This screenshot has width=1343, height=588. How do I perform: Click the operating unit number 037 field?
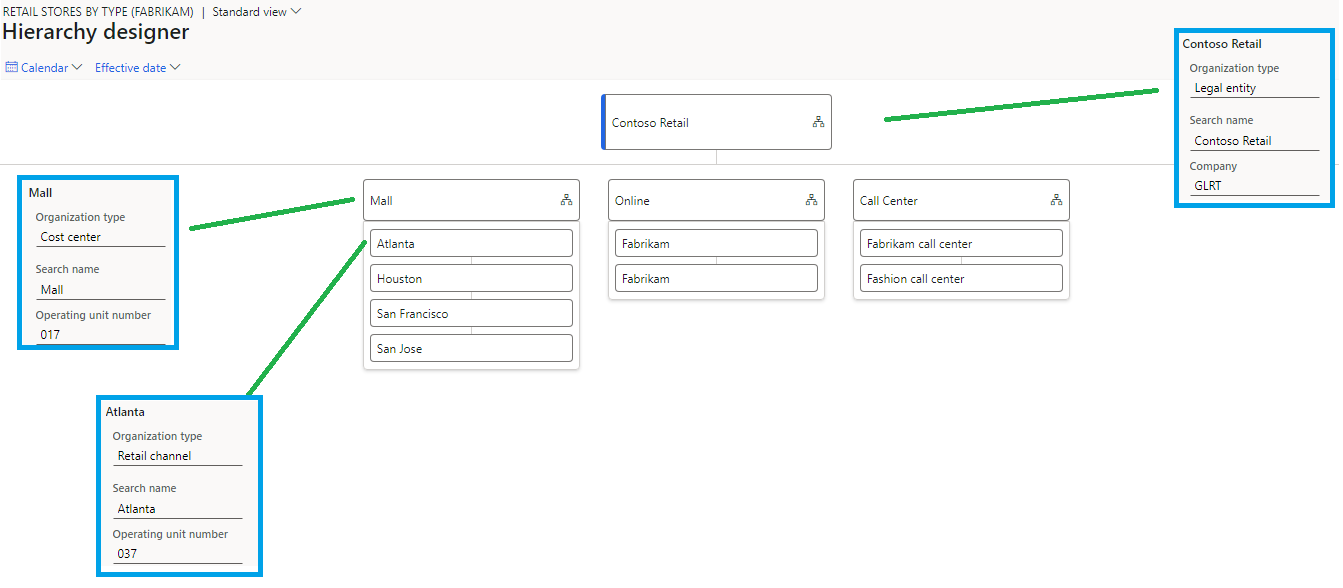click(177, 554)
